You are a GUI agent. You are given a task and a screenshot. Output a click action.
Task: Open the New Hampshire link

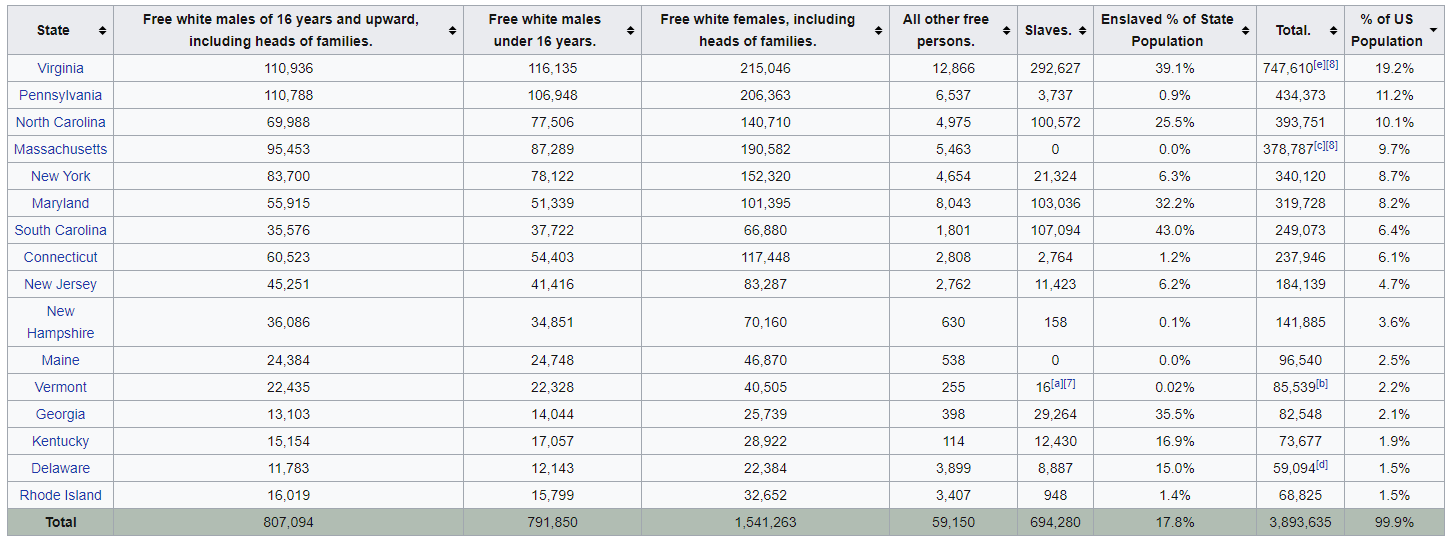tap(60, 322)
